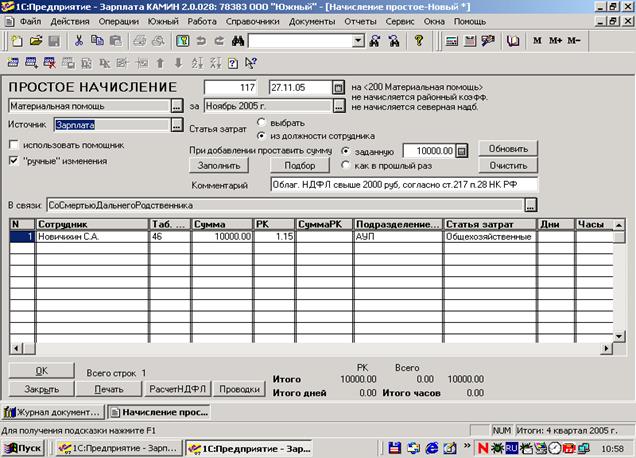This screenshot has height=458, width=636.
Task: Open calculator beside the 10000.00 amount field
Action: pyautogui.click(x=462, y=150)
